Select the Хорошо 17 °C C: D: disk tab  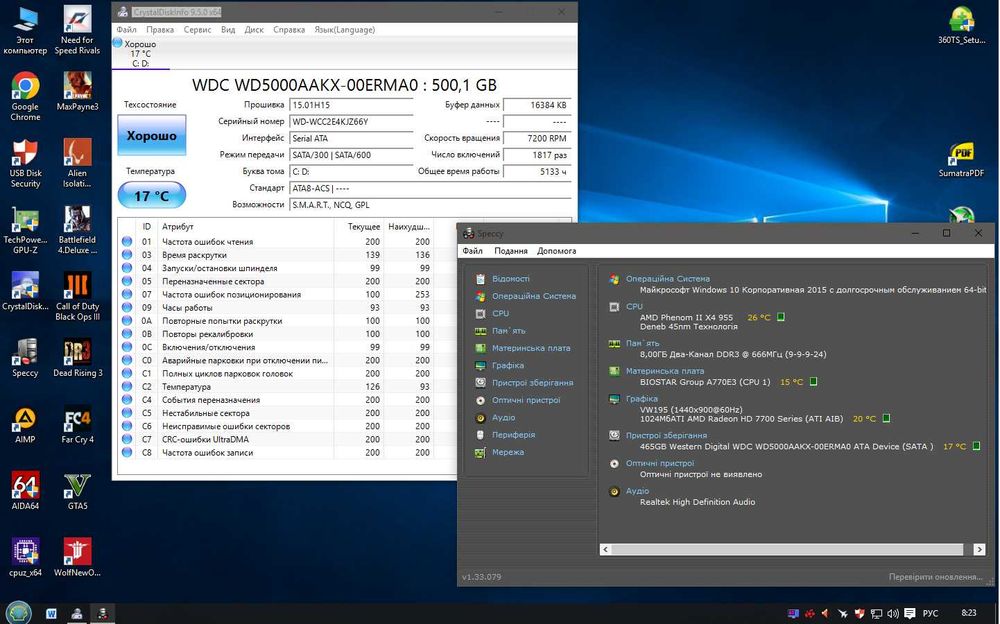pos(140,54)
